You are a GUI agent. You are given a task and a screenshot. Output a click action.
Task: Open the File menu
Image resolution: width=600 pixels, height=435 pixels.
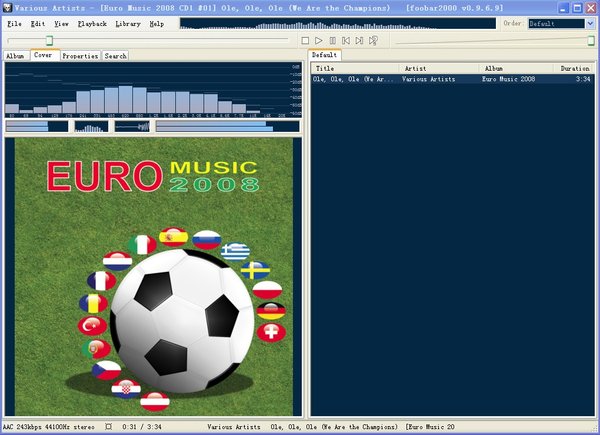15,24
